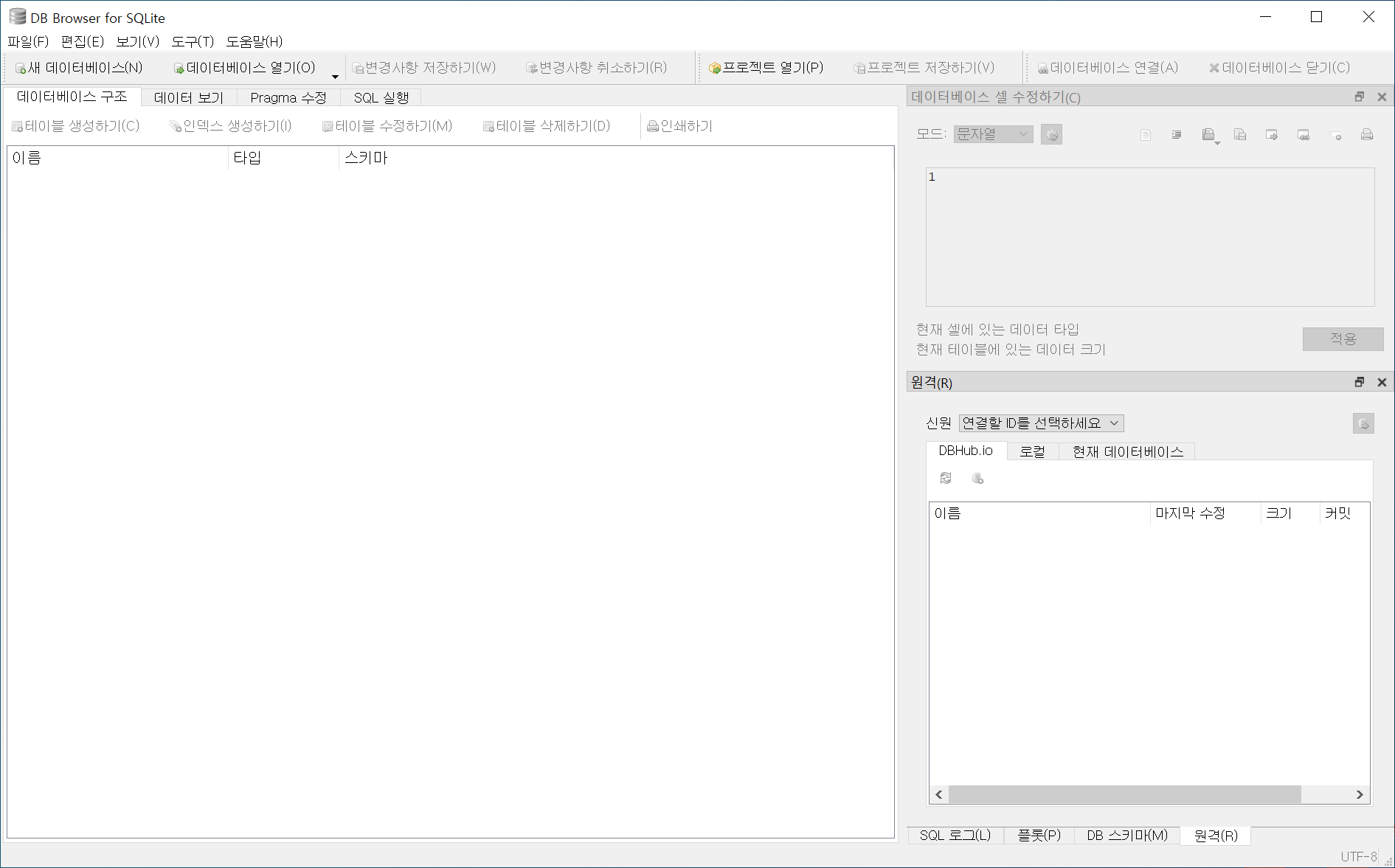Open a project with the Open Project button
Screen dimensions: 1395x868
click(766, 68)
